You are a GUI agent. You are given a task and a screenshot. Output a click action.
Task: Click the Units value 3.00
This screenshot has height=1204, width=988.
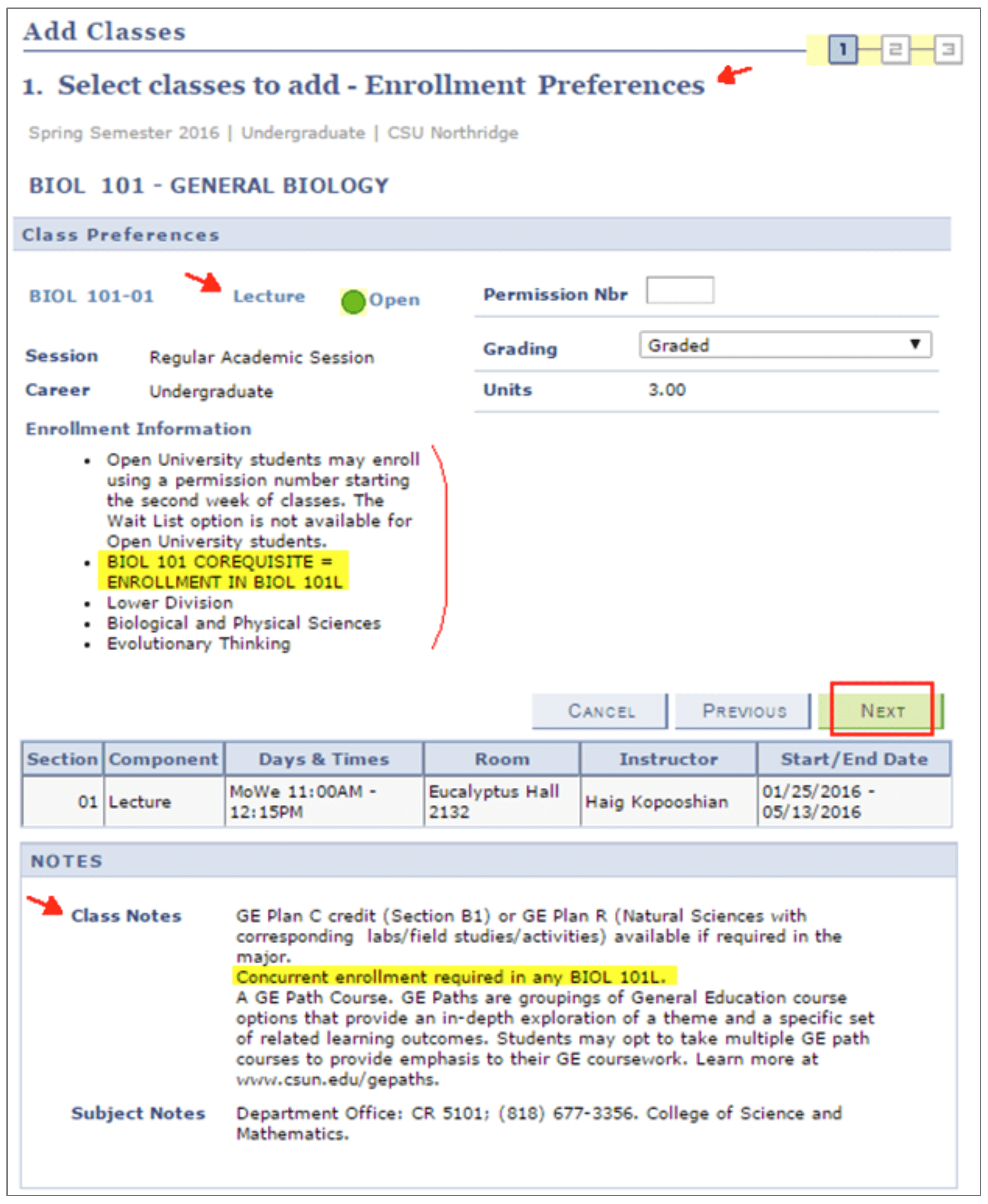pos(667,390)
